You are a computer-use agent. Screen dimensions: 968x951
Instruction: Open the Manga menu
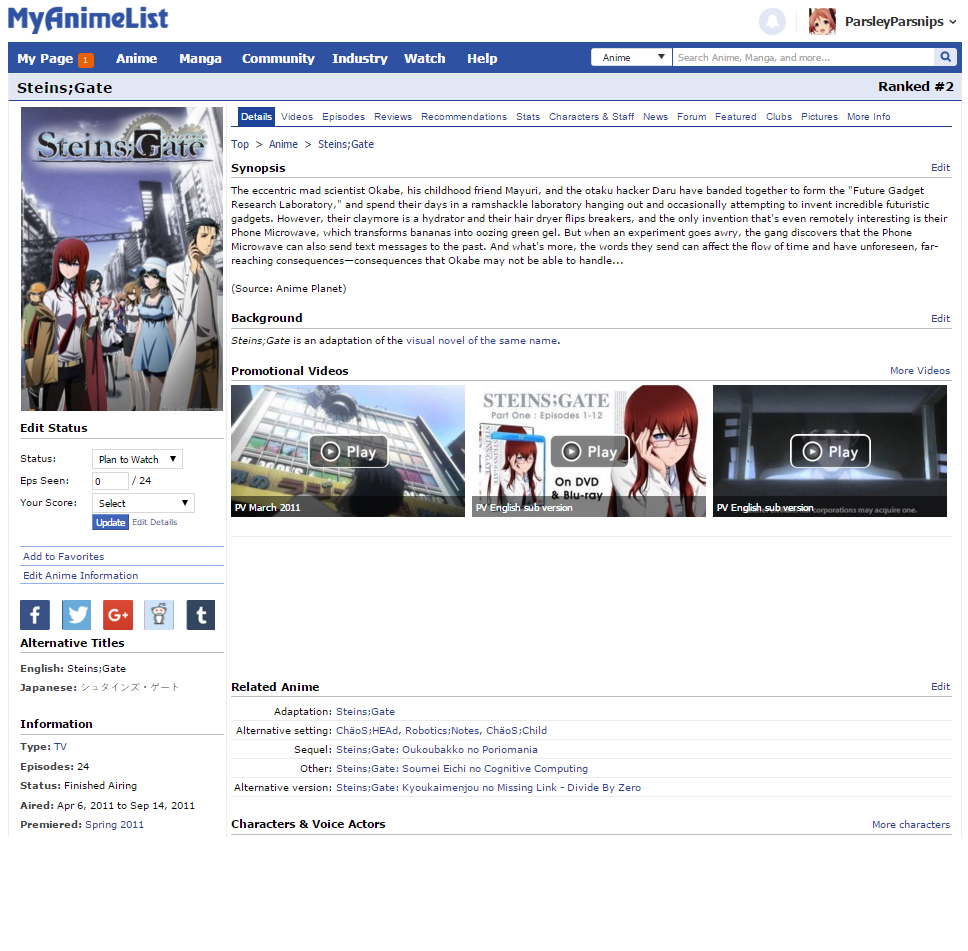point(200,59)
